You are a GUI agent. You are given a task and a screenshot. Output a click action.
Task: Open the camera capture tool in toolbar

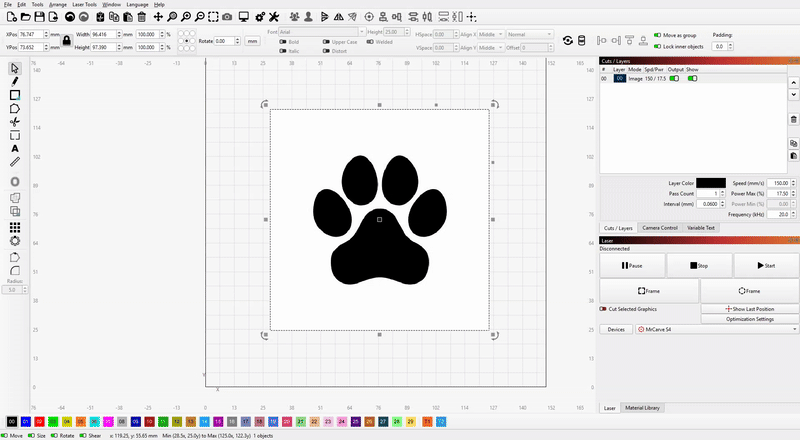[226, 18]
